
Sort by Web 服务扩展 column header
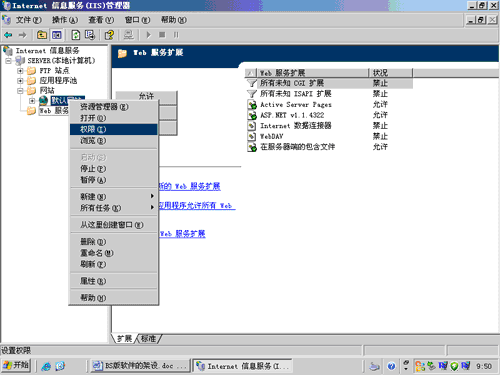313,73
